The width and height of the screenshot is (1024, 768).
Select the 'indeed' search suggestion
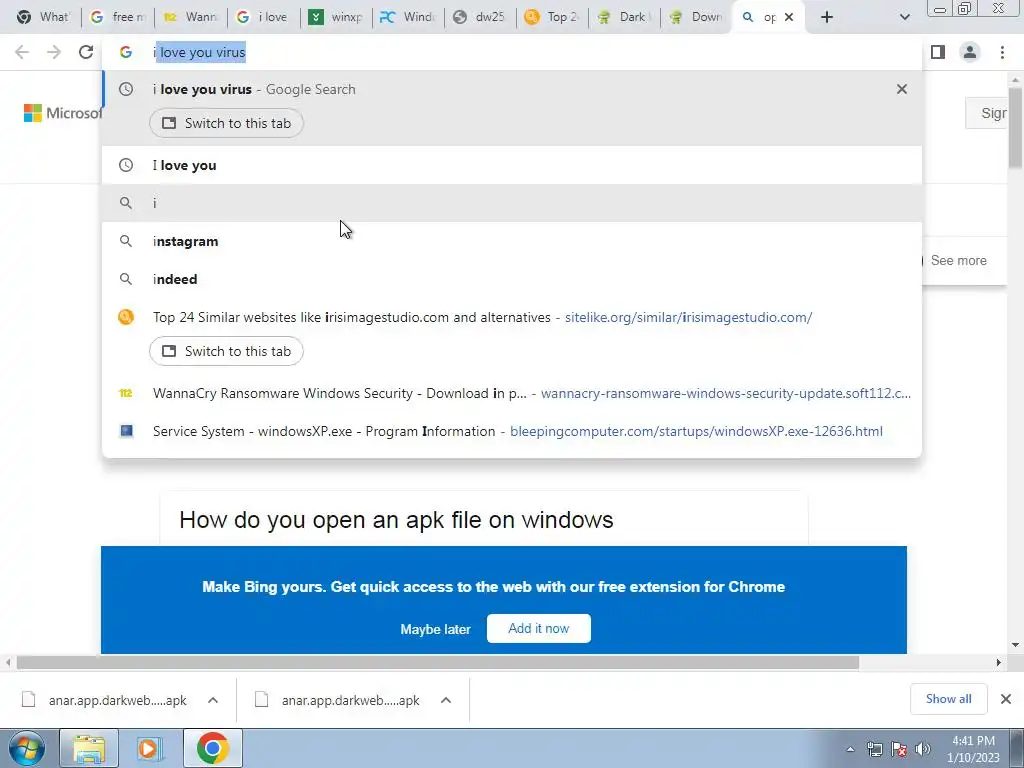[512, 279]
